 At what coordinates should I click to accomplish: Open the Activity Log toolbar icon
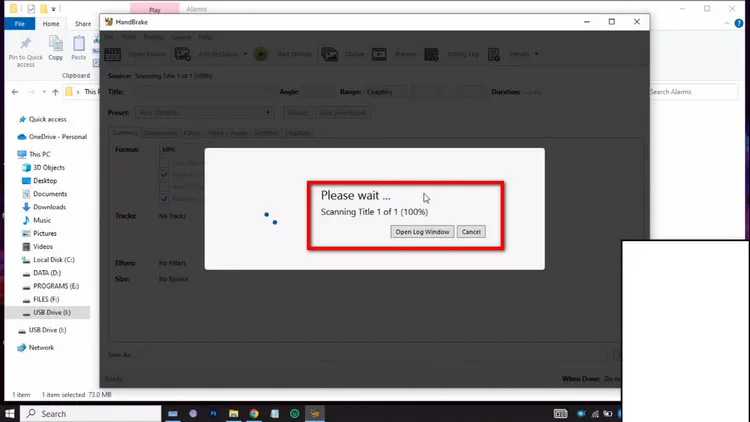pyautogui.click(x=431, y=54)
